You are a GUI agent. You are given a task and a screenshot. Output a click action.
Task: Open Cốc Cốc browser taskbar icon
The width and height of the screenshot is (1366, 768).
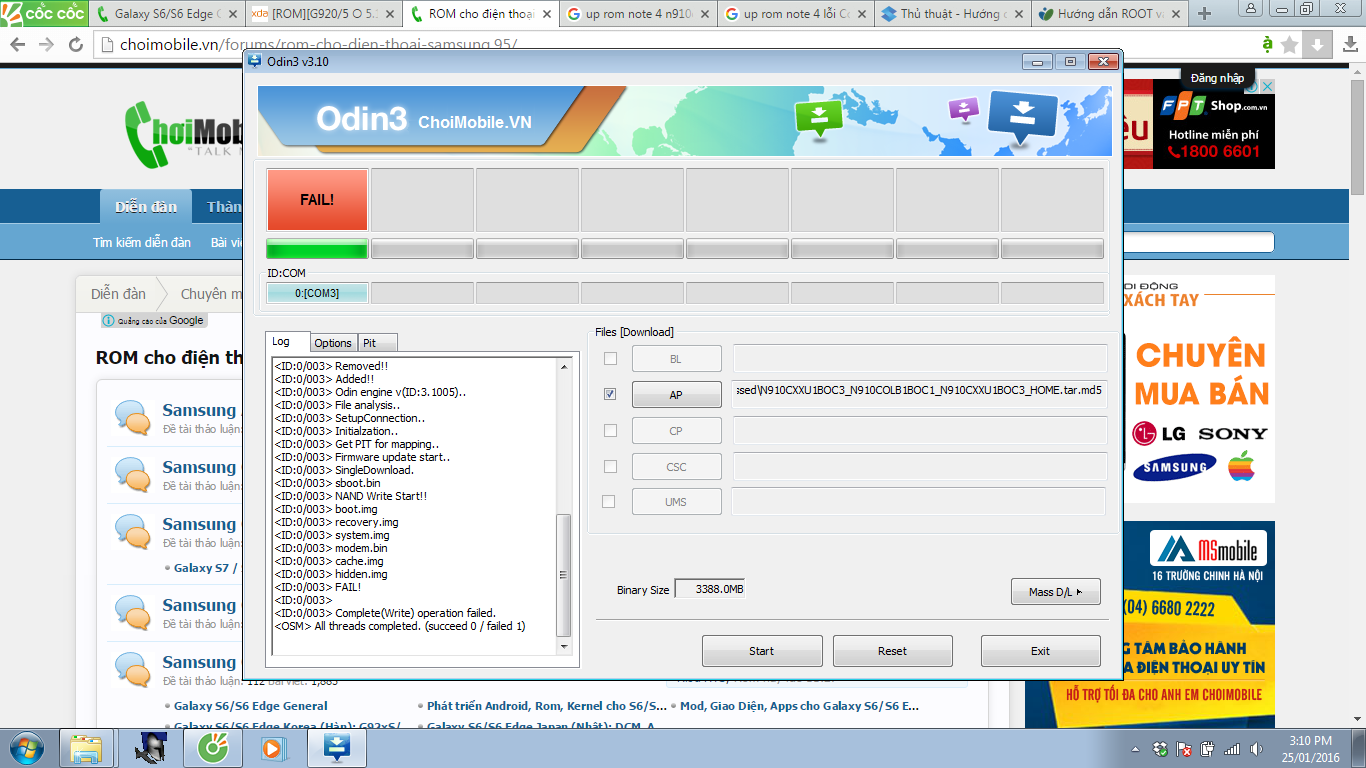tap(213, 748)
